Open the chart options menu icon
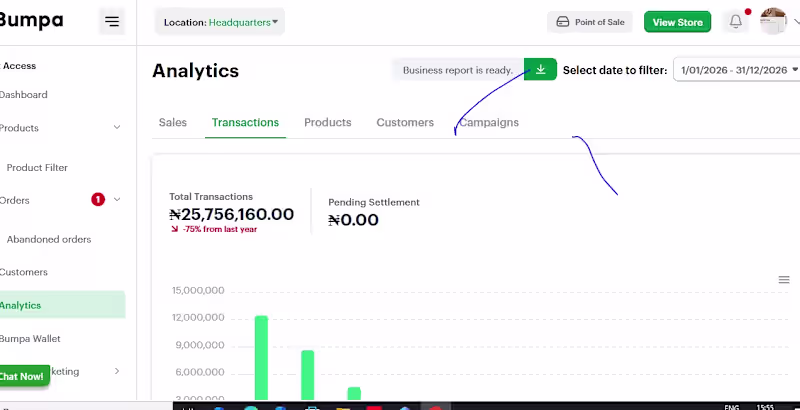Viewport: 800px width, 410px height. tap(784, 279)
